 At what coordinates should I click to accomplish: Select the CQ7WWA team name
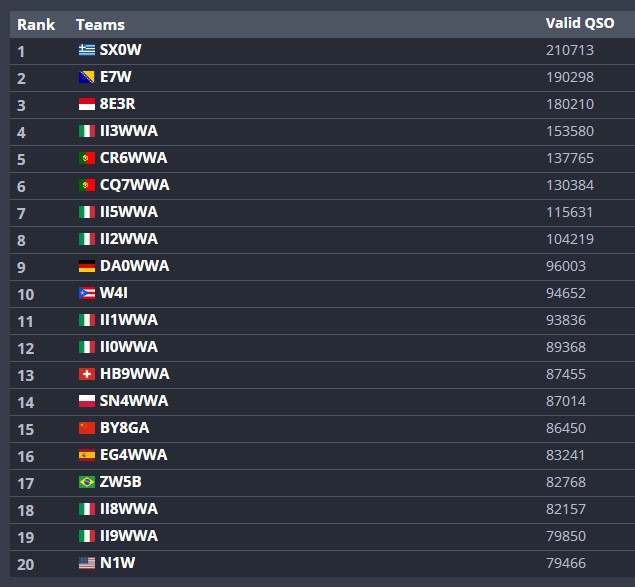(x=134, y=185)
